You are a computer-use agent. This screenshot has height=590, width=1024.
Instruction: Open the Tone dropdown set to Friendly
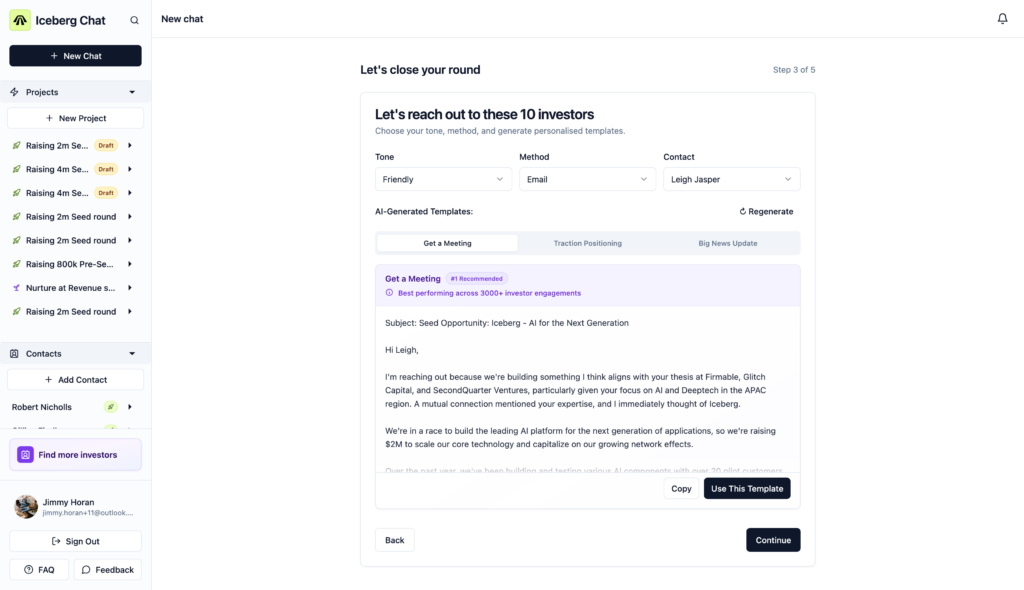[443, 179]
